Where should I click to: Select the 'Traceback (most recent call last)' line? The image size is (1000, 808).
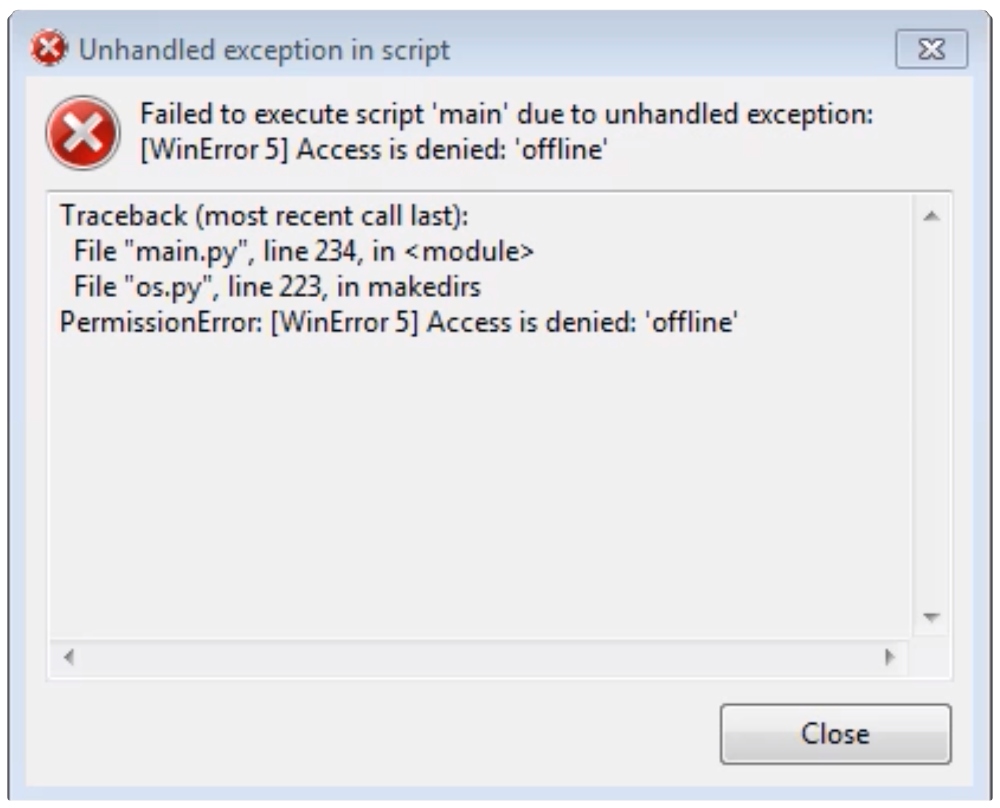(264, 216)
